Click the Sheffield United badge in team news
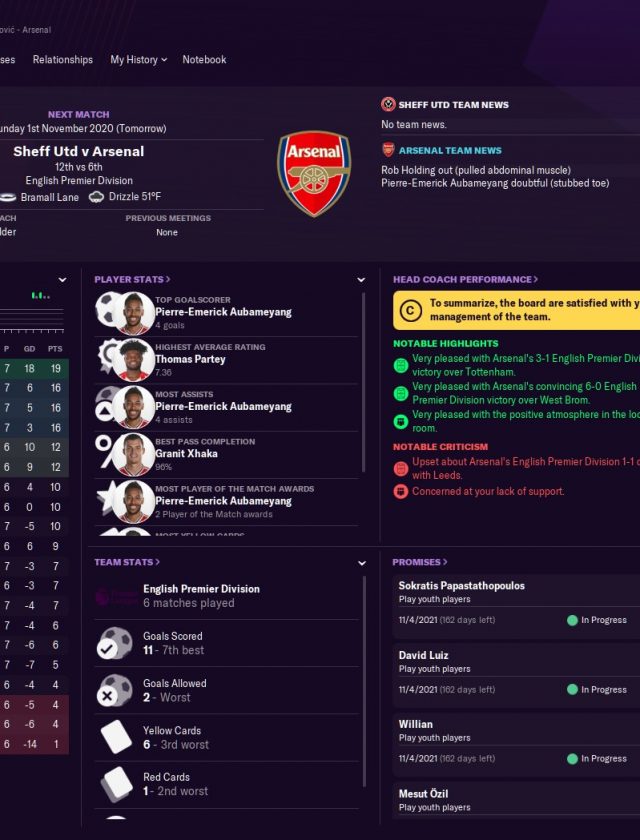The width and height of the screenshot is (640, 840). [388, 105]
